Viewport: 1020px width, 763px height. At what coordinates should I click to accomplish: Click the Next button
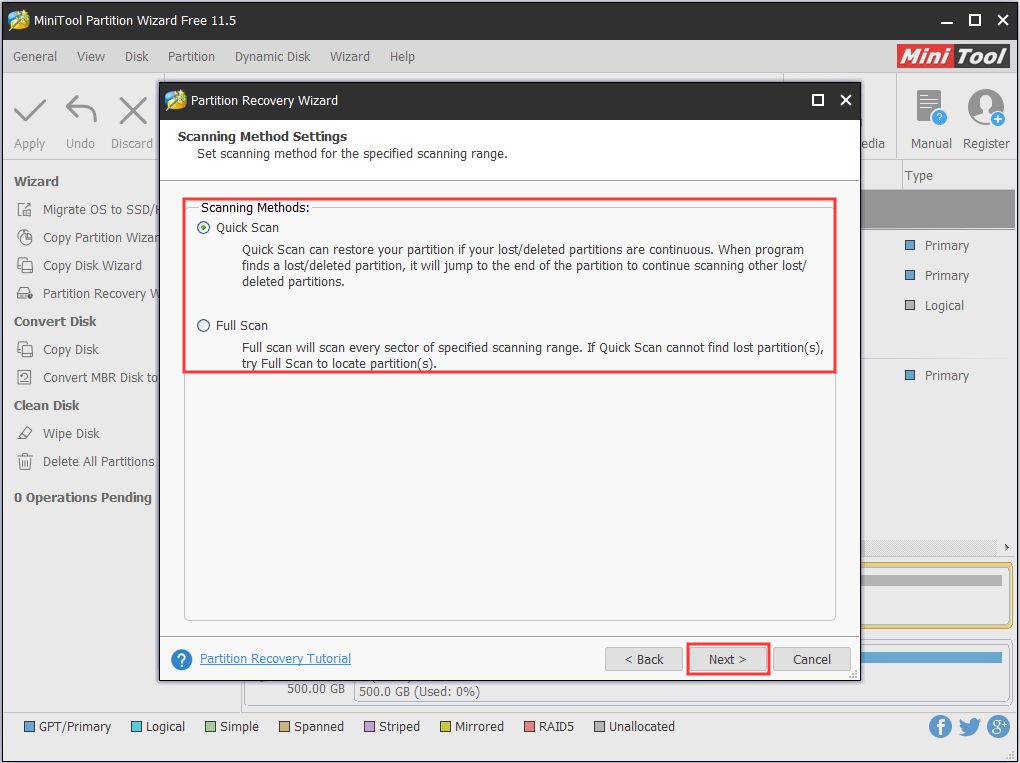pyautogui.click(x=728, y=659)
